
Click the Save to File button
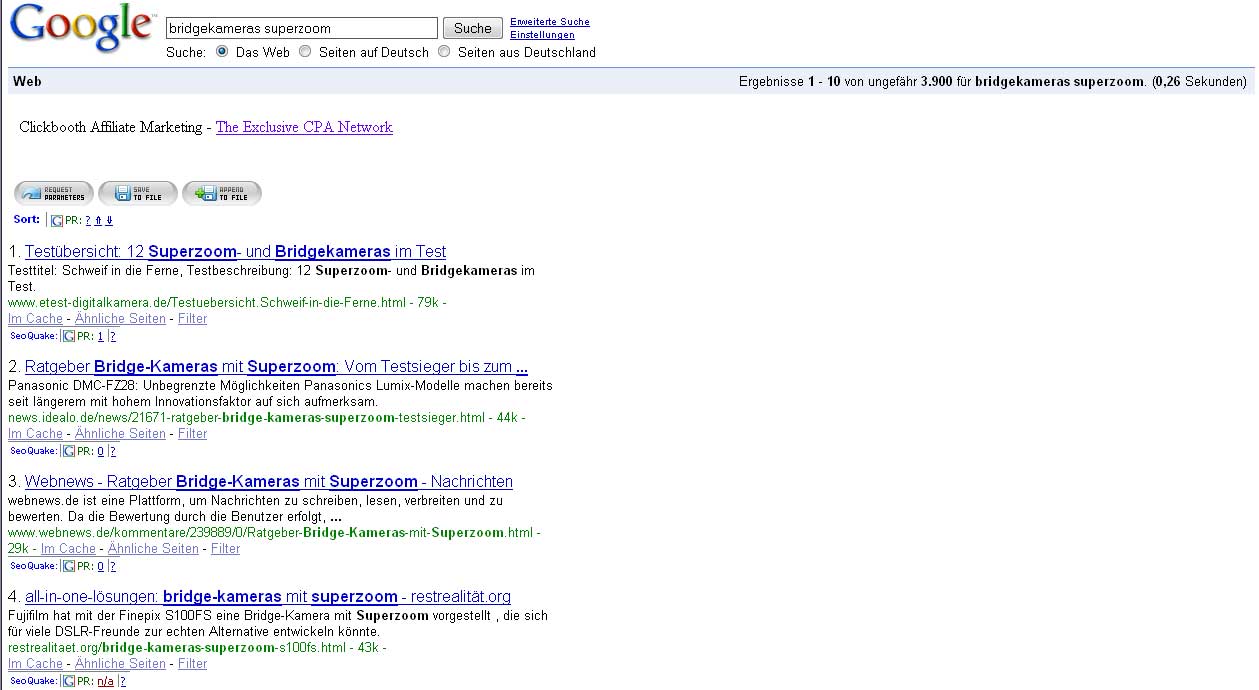tap(138, 193)
